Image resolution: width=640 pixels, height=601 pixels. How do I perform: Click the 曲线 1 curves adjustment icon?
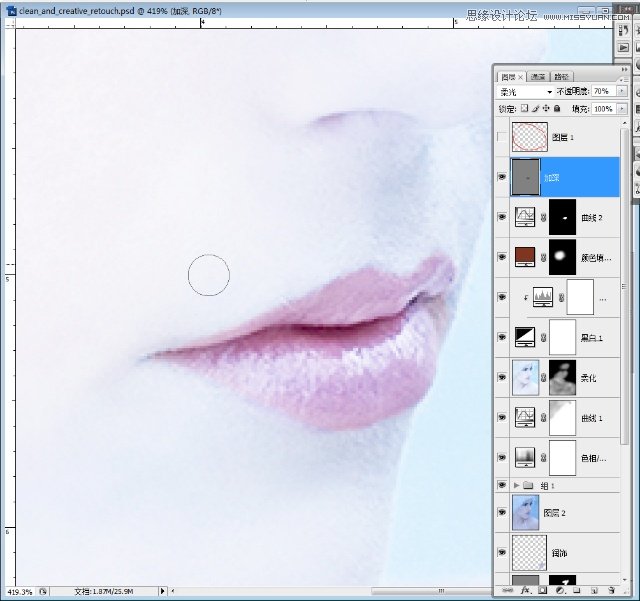[x=525, y=417]
